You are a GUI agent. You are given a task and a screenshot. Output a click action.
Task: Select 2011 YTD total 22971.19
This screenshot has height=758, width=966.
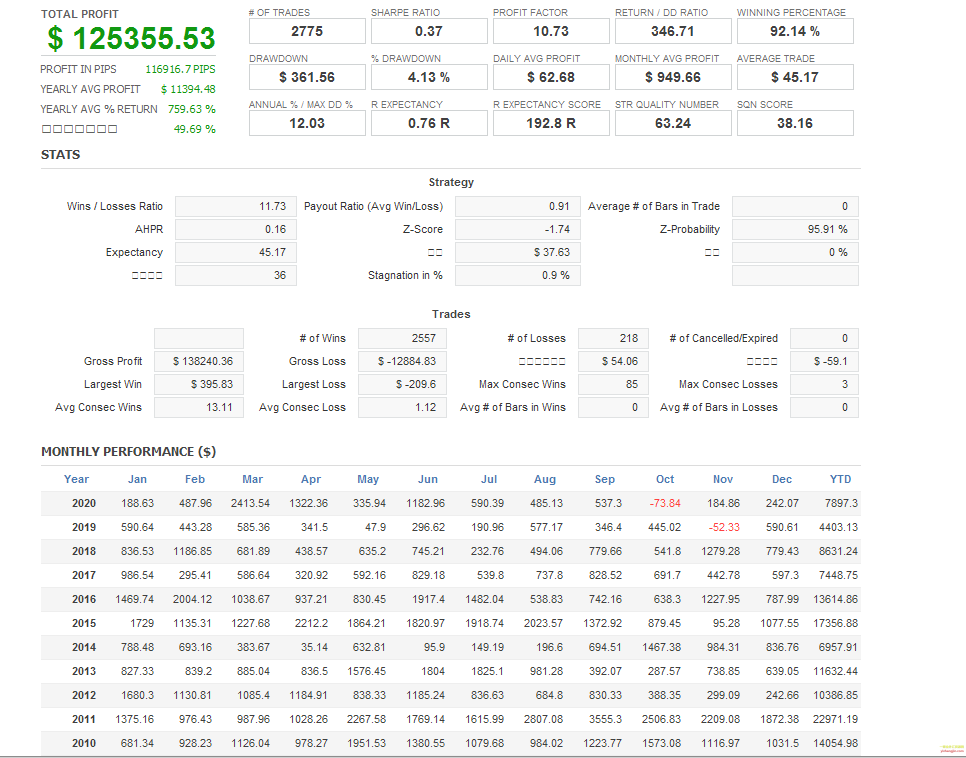[835, 720]
